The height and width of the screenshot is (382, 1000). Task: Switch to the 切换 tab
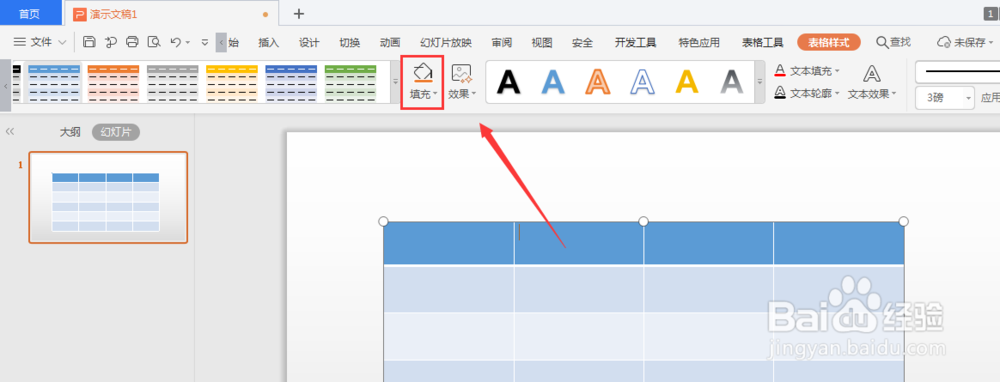point(349,43)
